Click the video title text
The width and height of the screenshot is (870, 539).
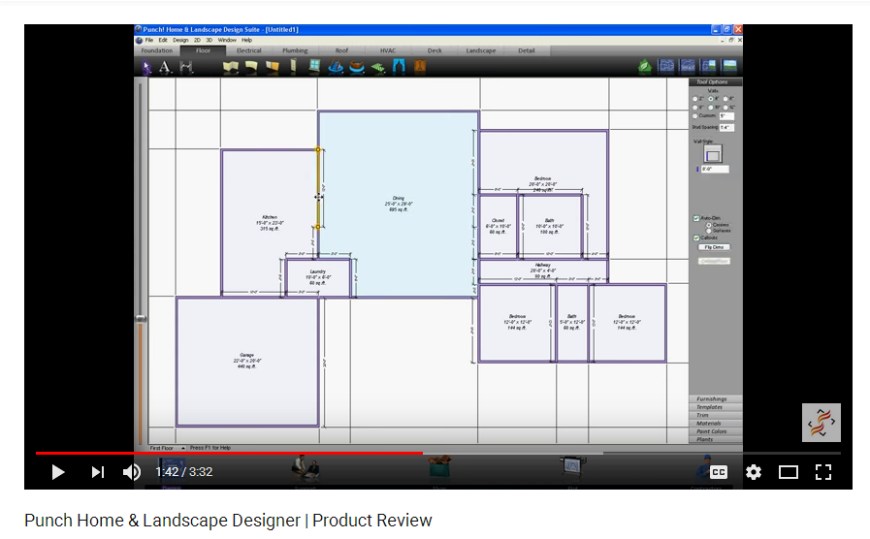tap(228, 521)
